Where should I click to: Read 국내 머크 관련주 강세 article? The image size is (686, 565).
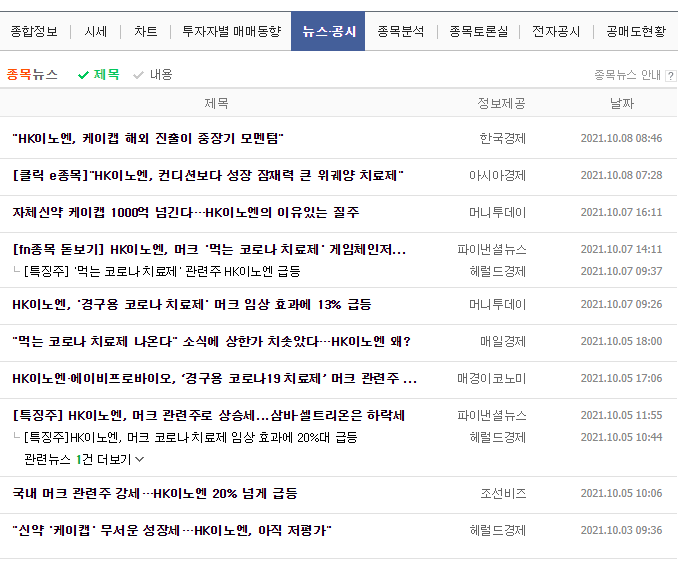point(155,494)
